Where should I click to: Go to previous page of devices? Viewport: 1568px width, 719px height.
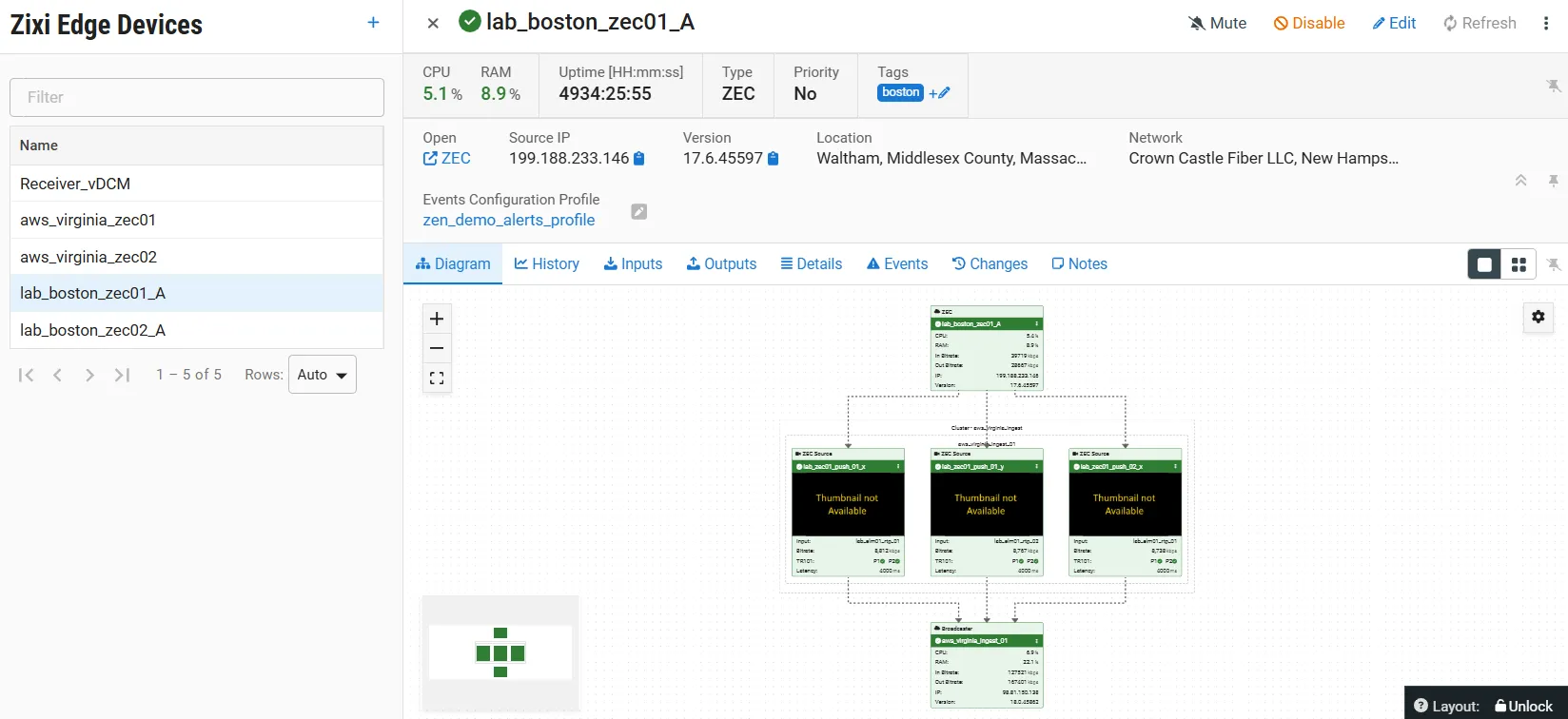click(58, 375)
